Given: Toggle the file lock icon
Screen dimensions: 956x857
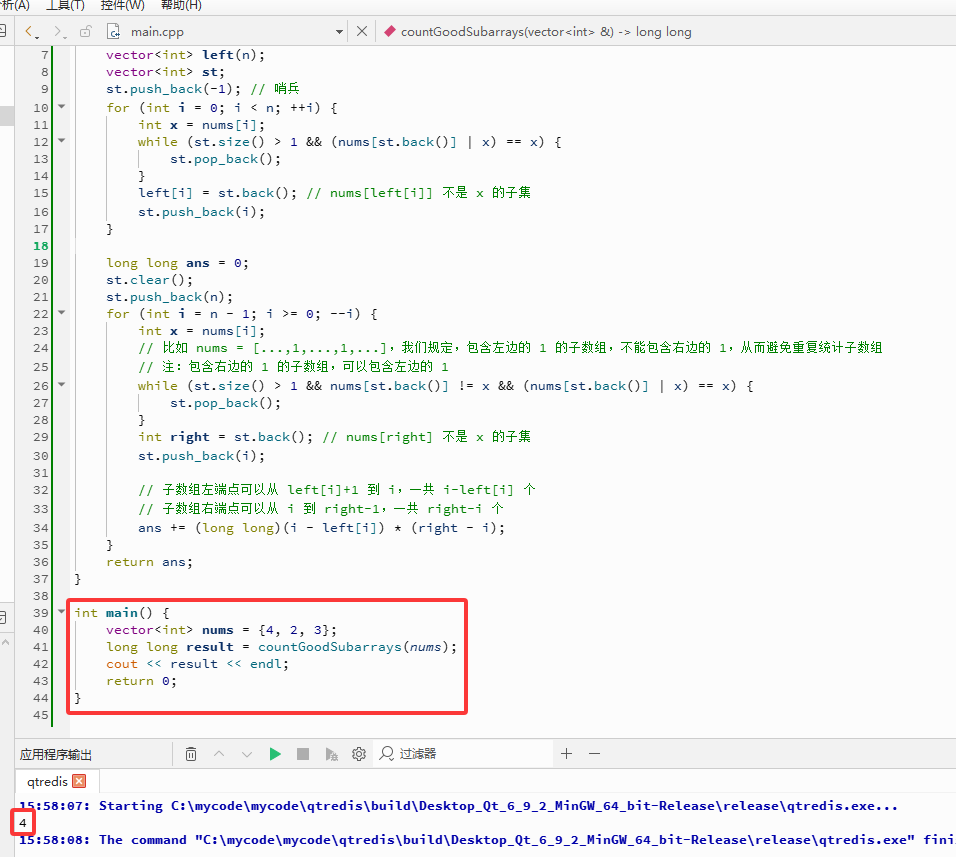Looking at the screenshot, I should pyautogui.click(x=86, y=32).
